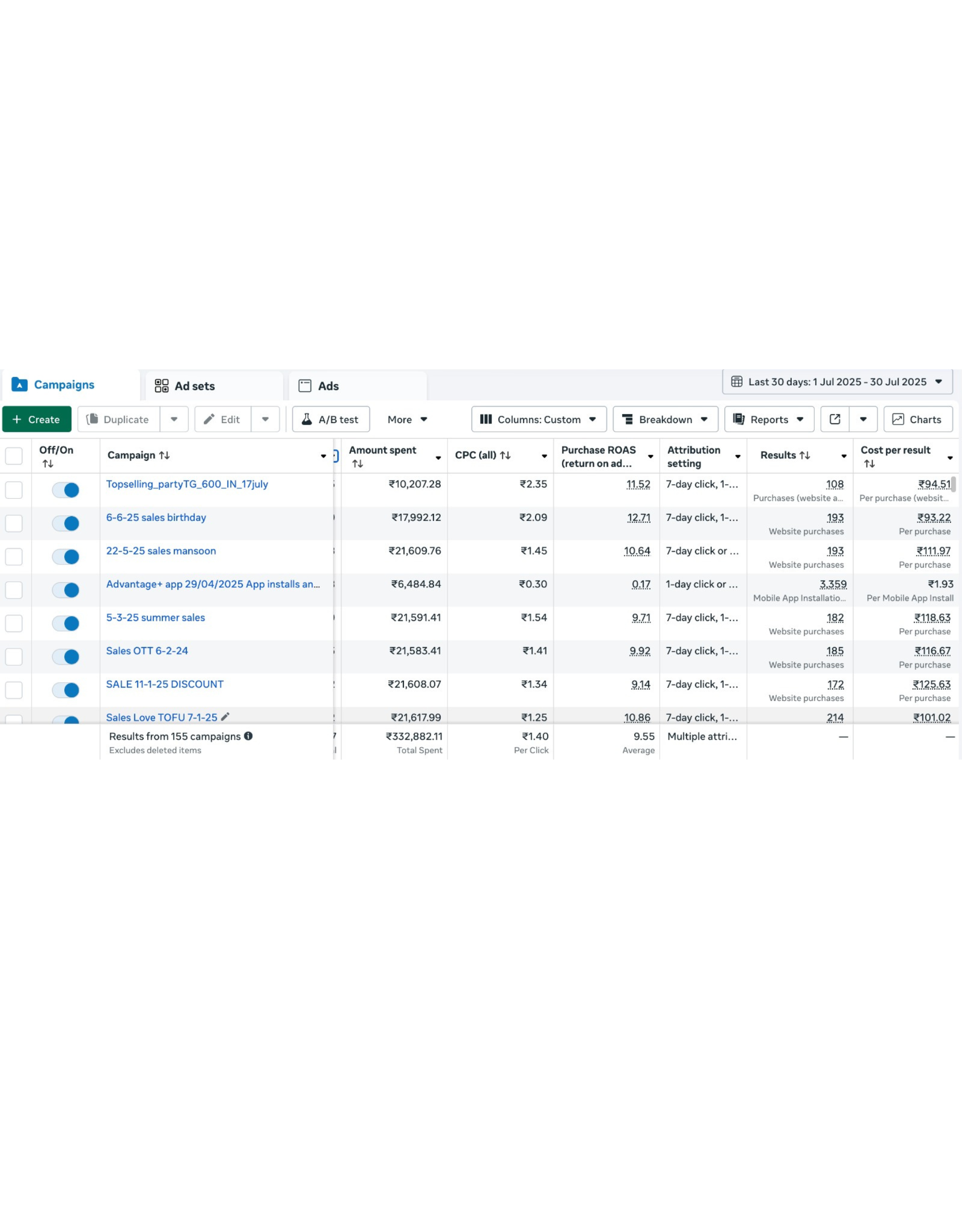Click the sort arrows on Campaign column header
Image resolution: width=980 pixels, height=1225 pixels.
[164, 455]
